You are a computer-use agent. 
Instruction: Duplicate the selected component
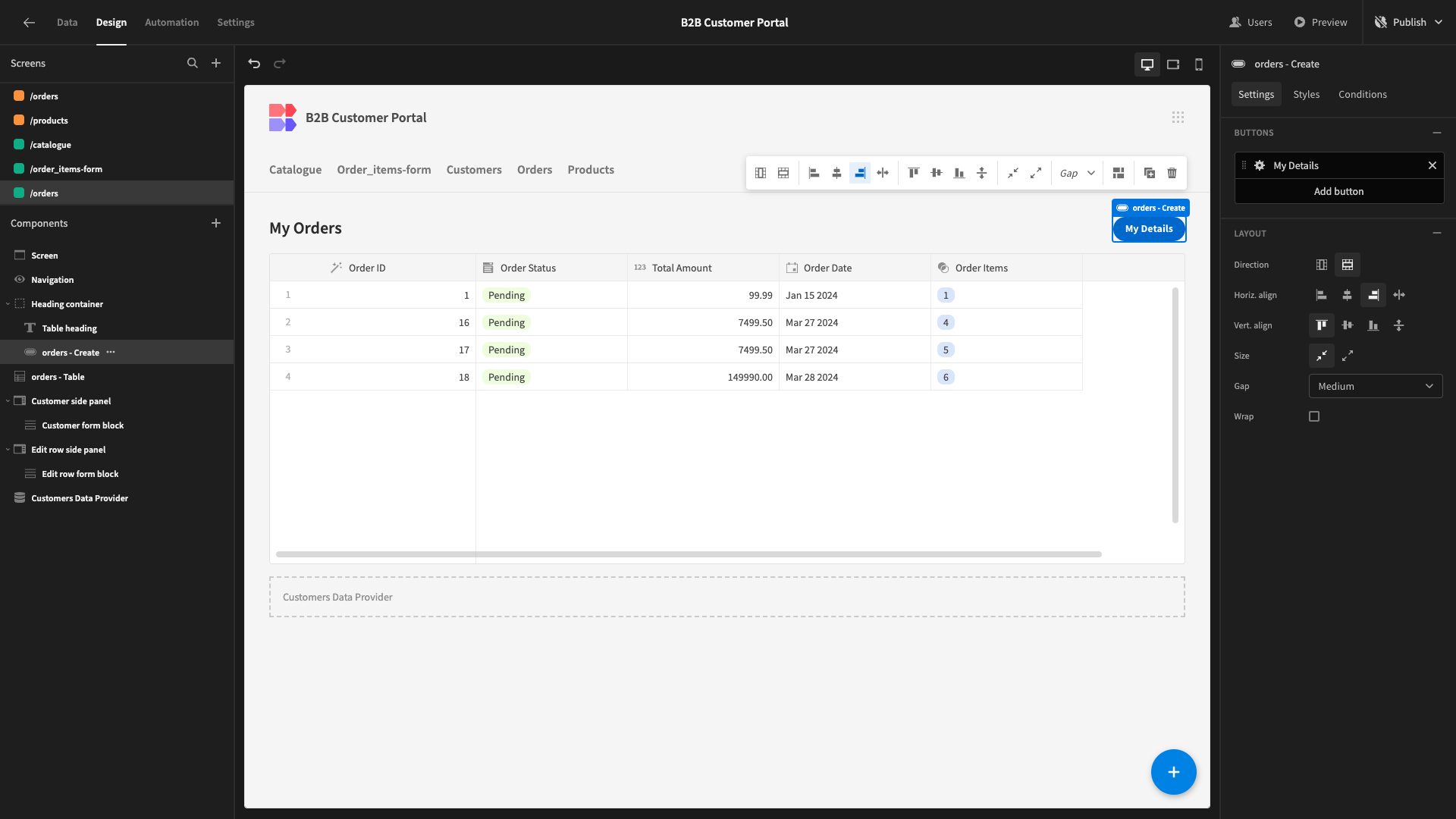(1150, 173)
